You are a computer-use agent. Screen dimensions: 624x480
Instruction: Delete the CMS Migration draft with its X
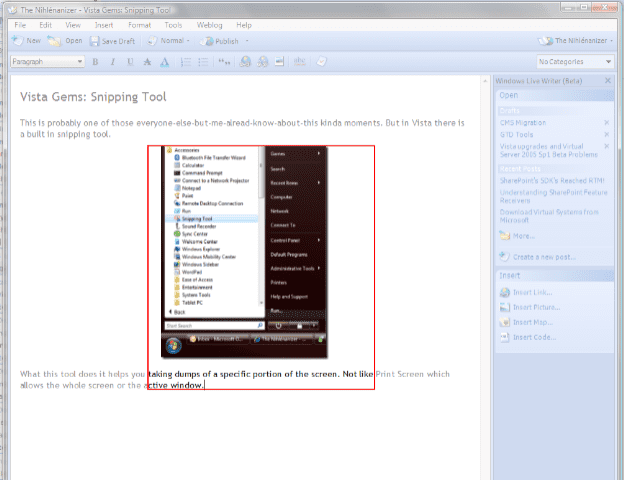pos(606,123)
